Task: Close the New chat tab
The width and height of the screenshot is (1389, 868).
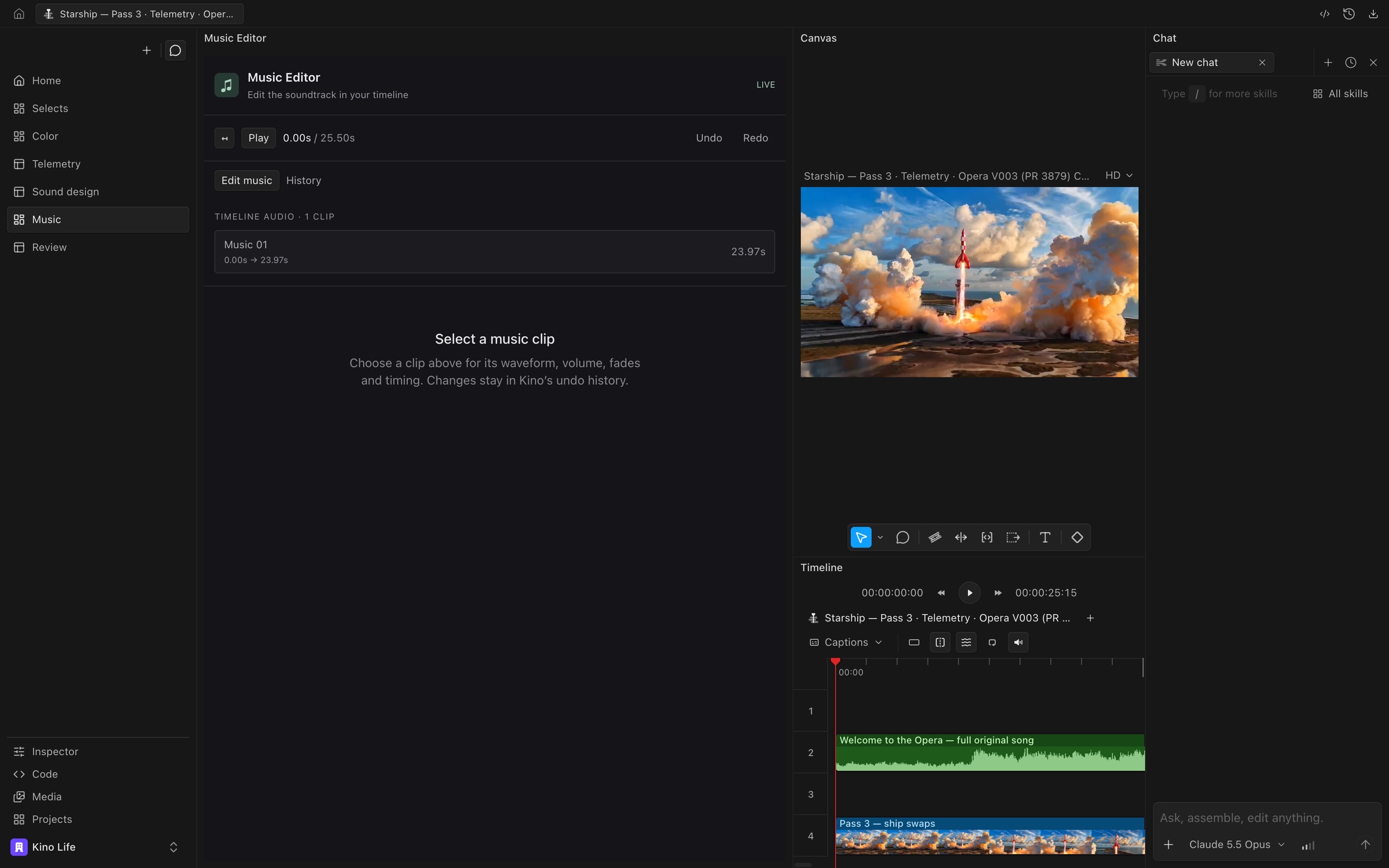Action: click(x=1262, y=62)
